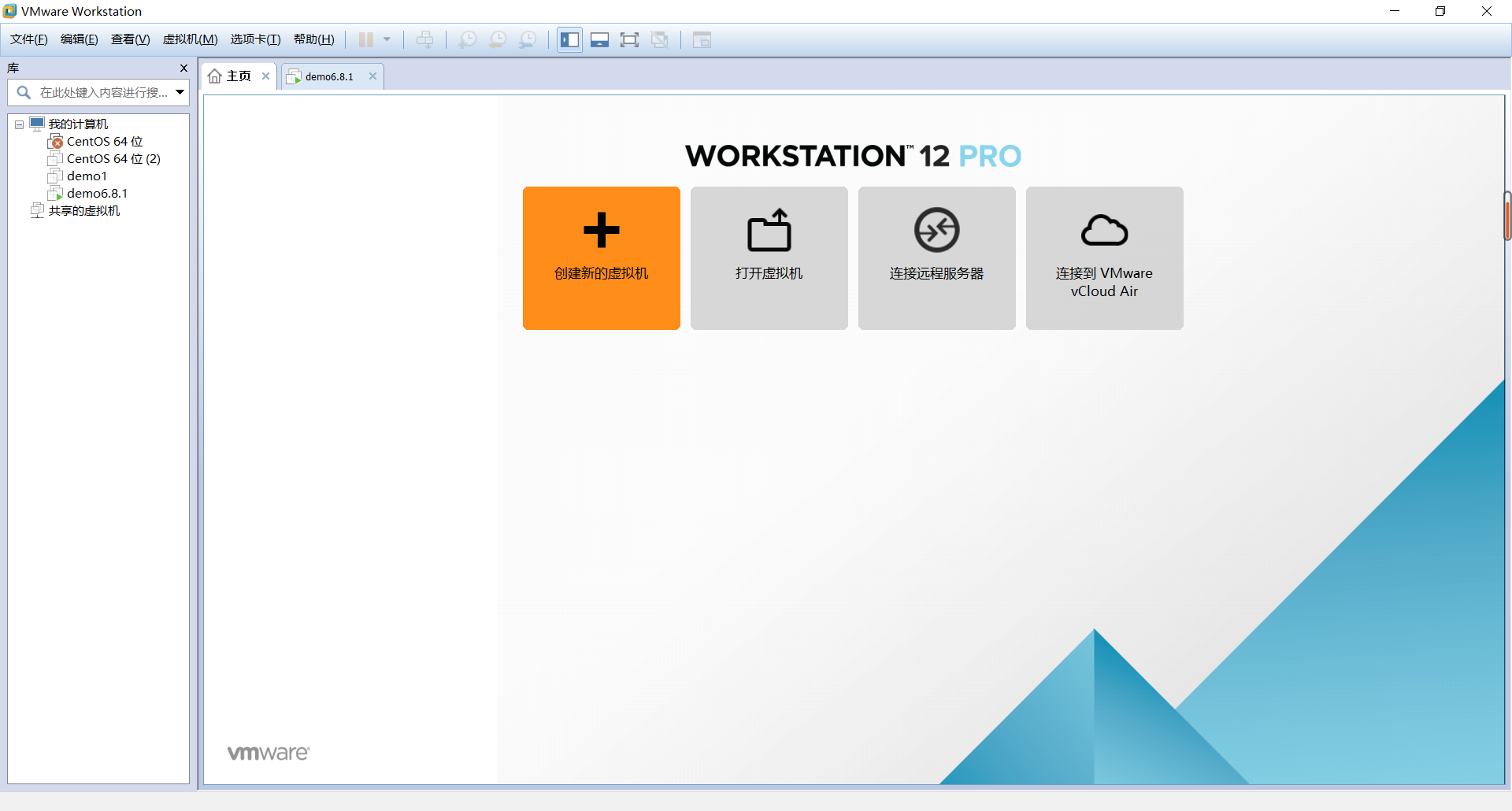Open the power options dropdown arrow
The height and width of the screenshot is (811, 1512).
(x=387, y=39)
